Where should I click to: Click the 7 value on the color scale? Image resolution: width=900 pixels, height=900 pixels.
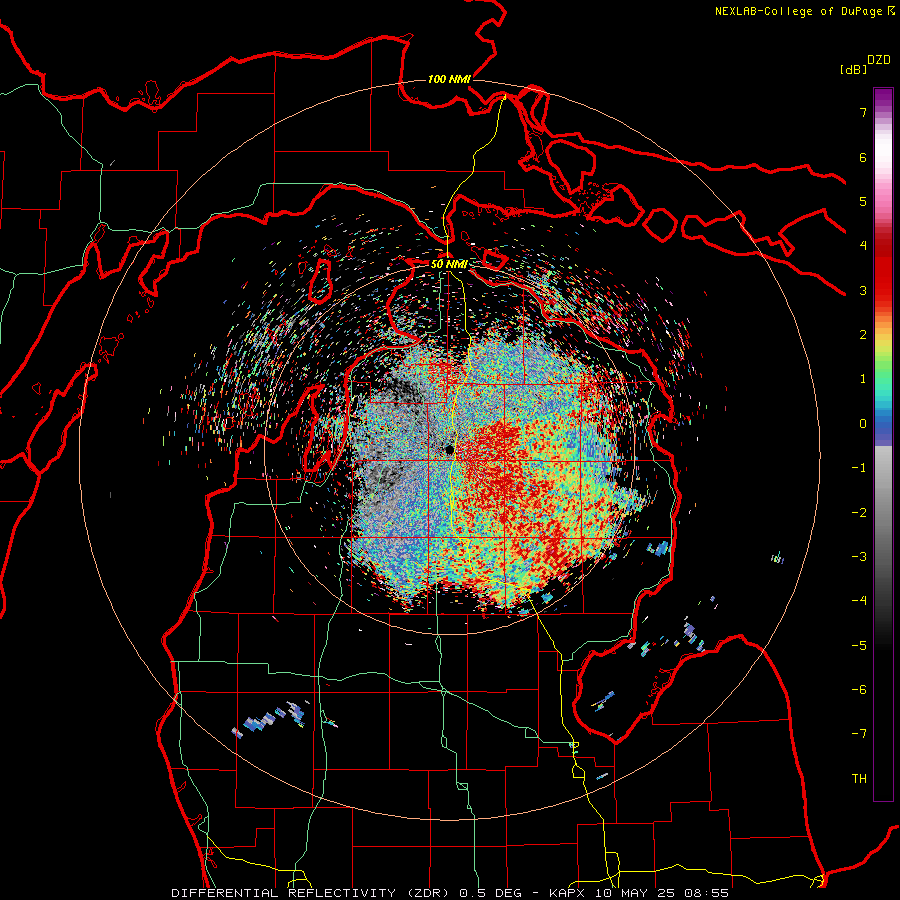point(863,112)
